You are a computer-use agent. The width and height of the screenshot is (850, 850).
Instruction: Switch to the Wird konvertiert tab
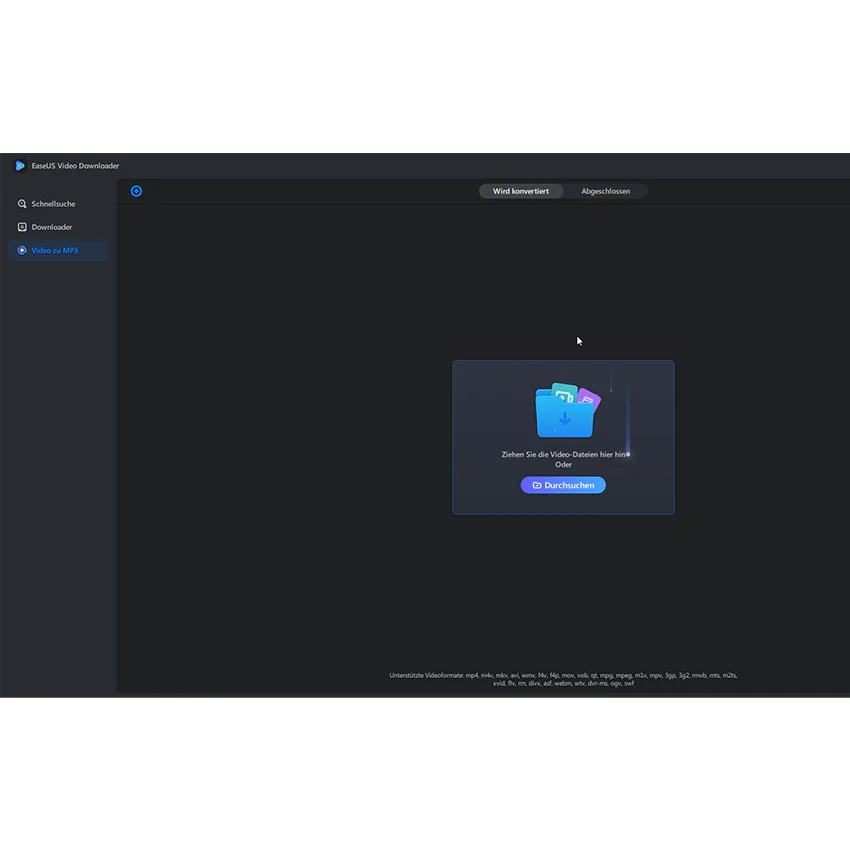coord(520,191)
